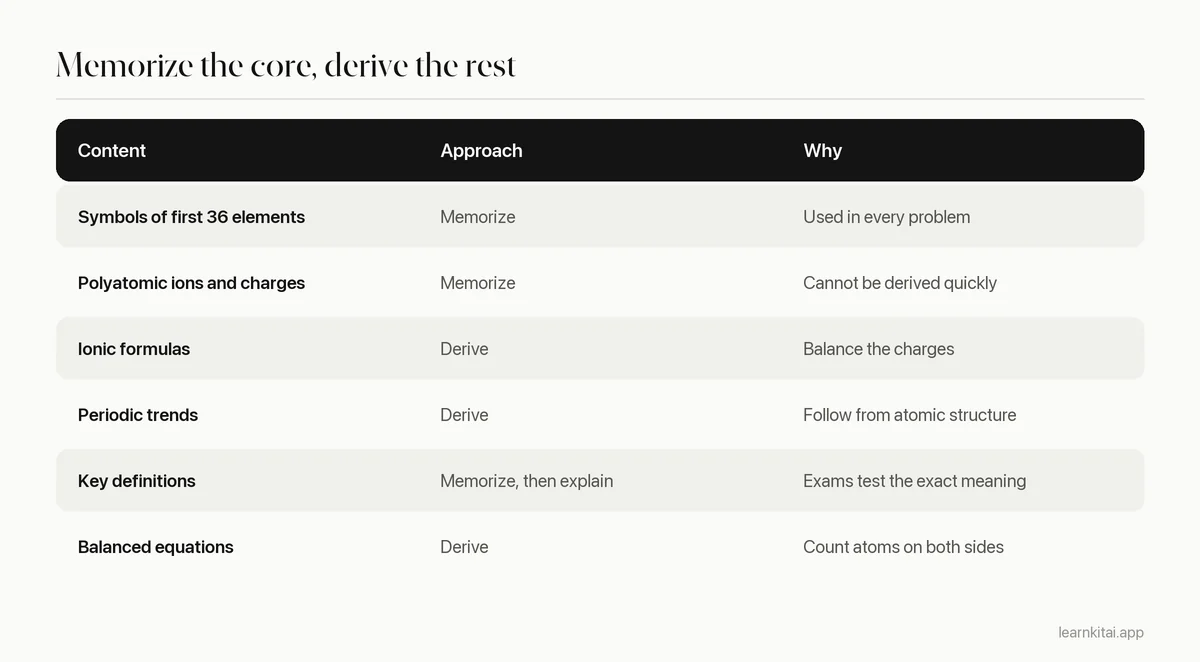Click Derive in the Ionic formulas row

tap(464, 349)
